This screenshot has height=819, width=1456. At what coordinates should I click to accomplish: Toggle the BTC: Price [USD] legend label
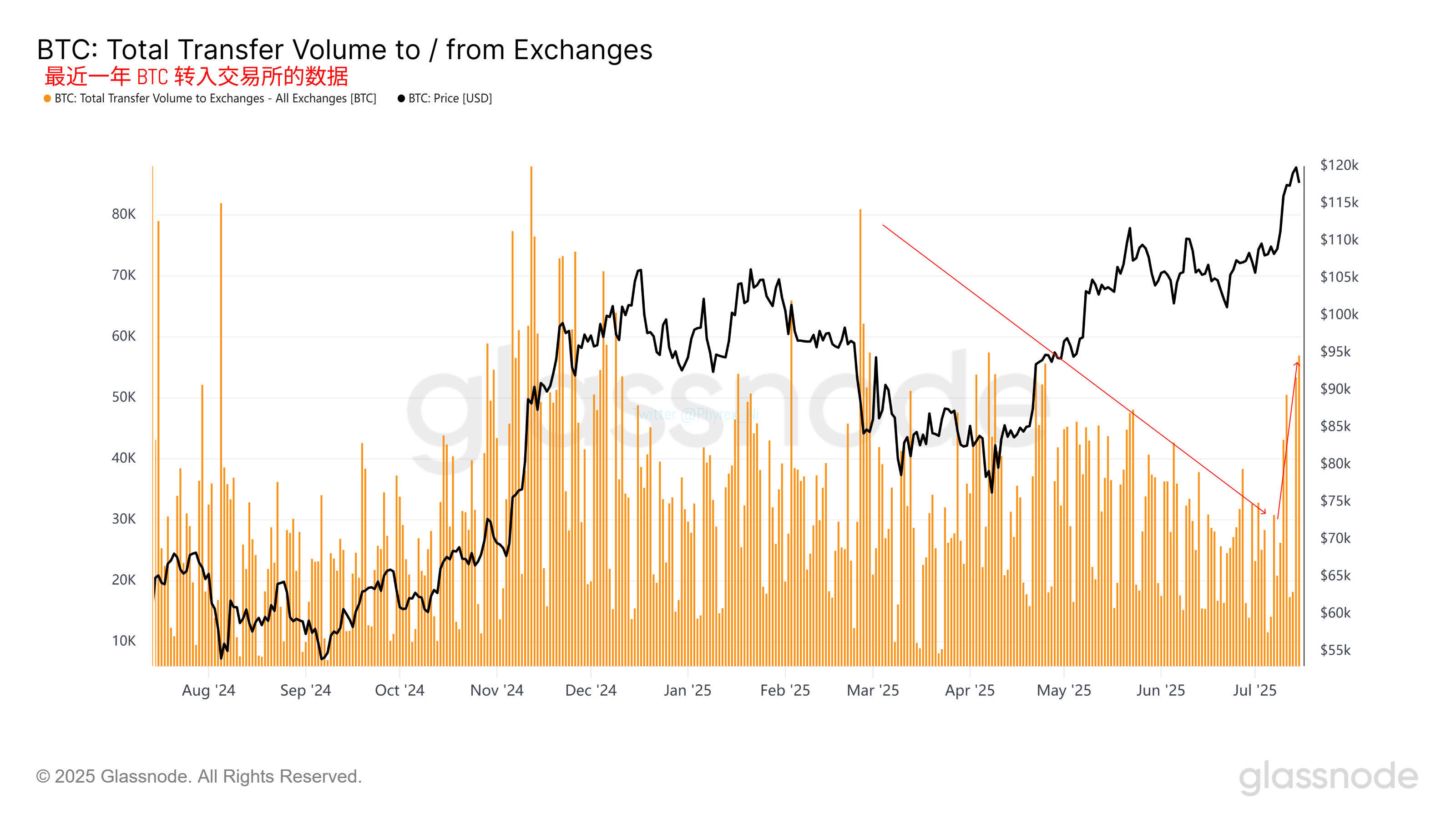450,99
